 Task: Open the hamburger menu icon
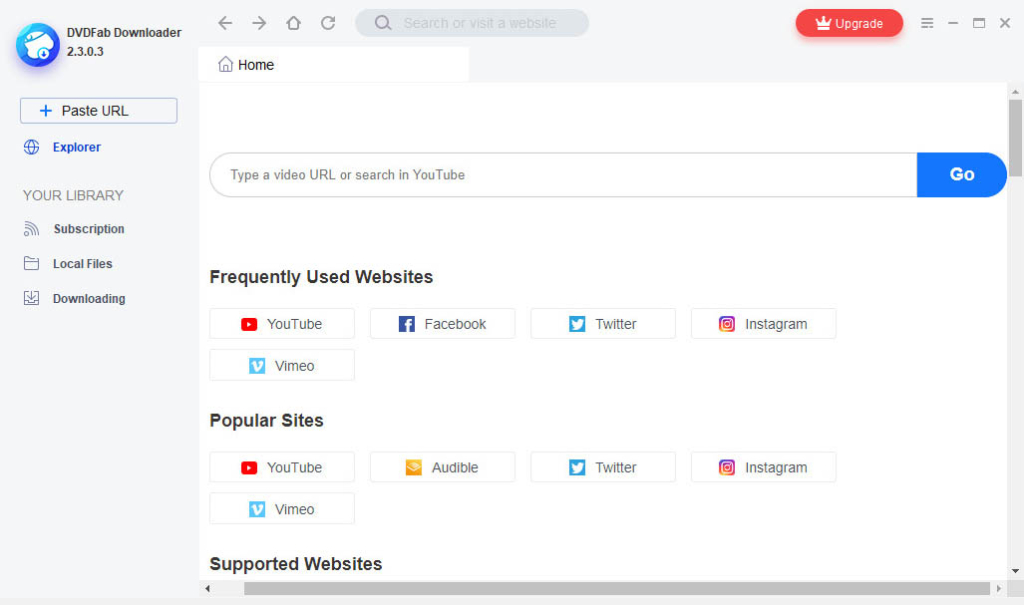[927, 24]
